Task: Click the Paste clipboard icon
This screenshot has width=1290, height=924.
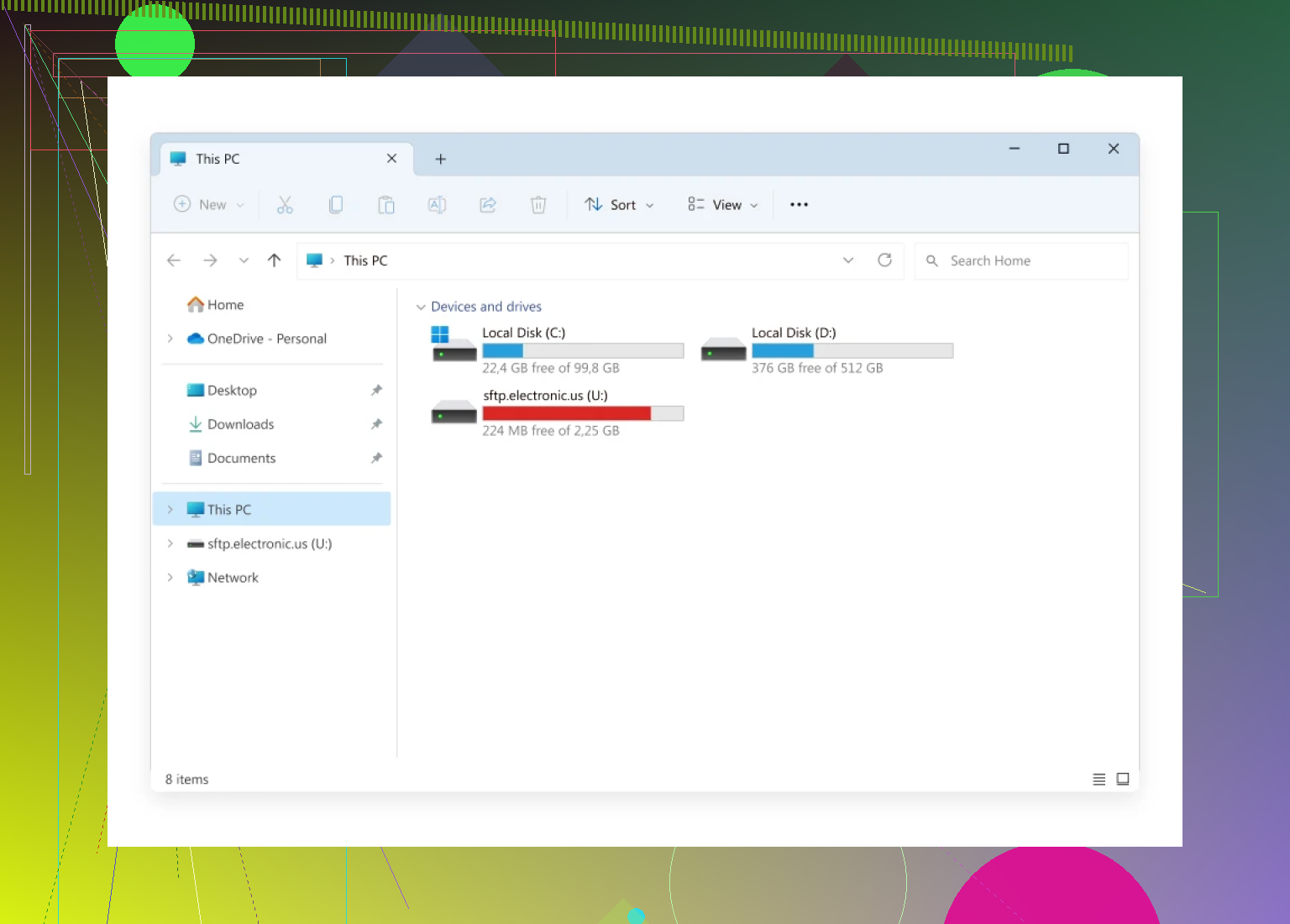Action: coord(386,205)
